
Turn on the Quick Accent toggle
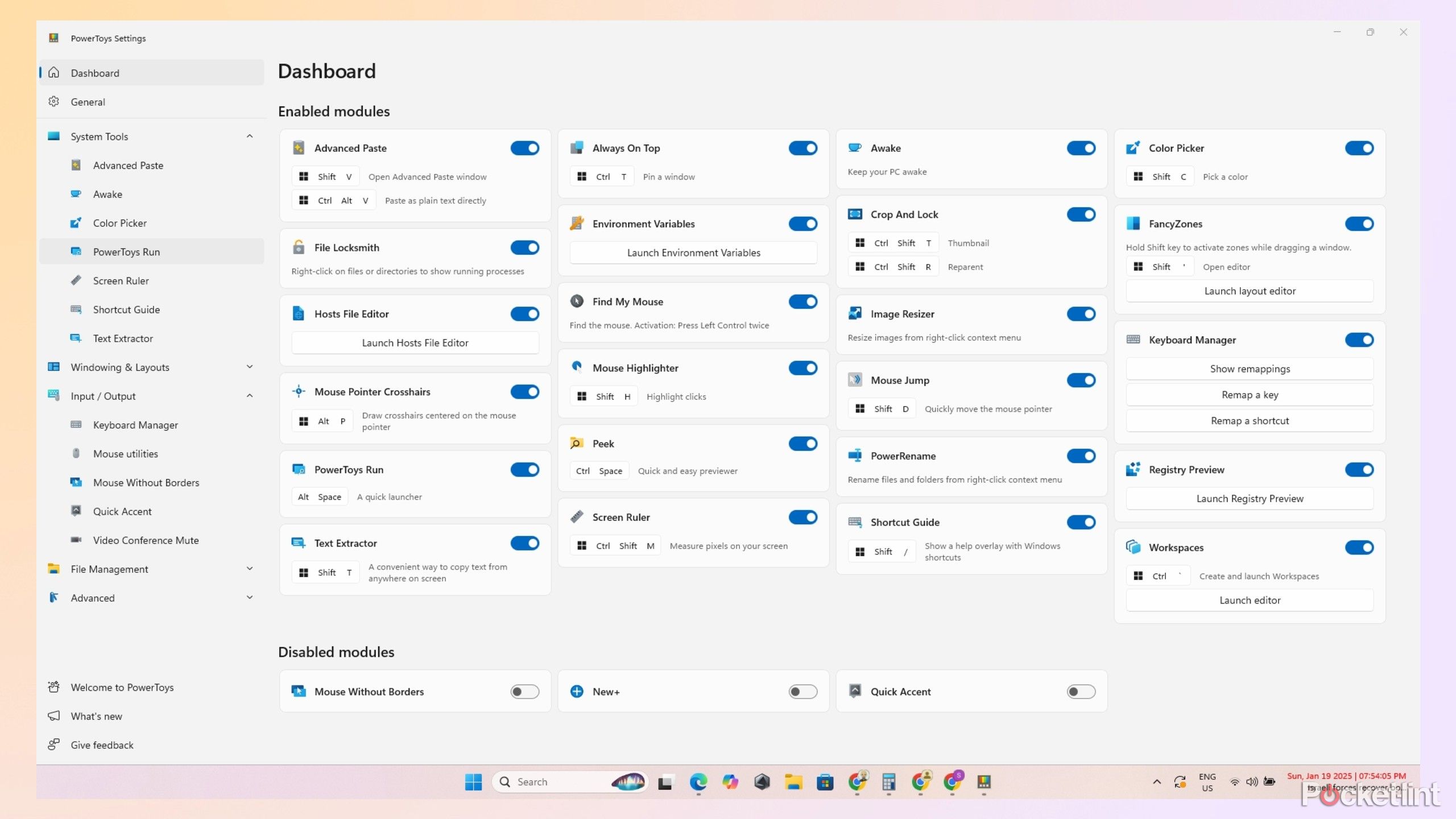point(1081,692)
